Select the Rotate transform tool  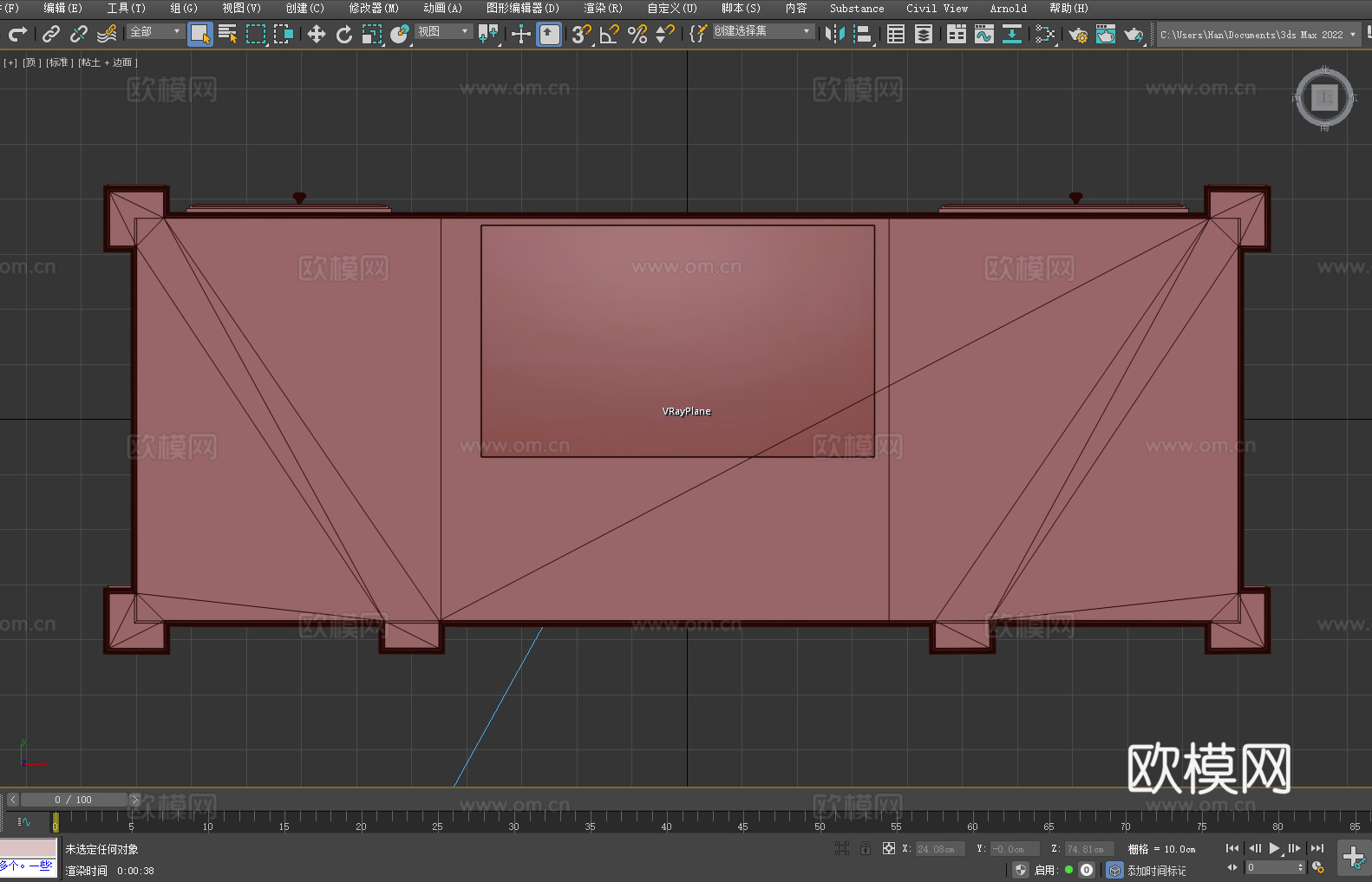point(344,34)
